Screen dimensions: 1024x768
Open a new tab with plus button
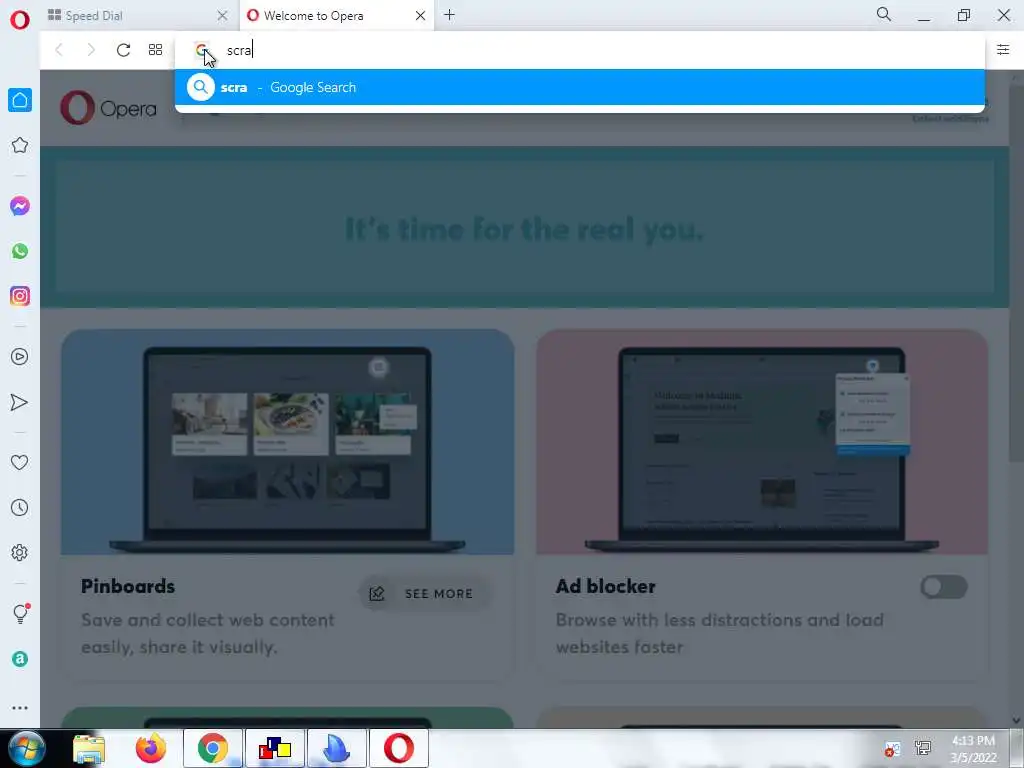pos(449,15)
